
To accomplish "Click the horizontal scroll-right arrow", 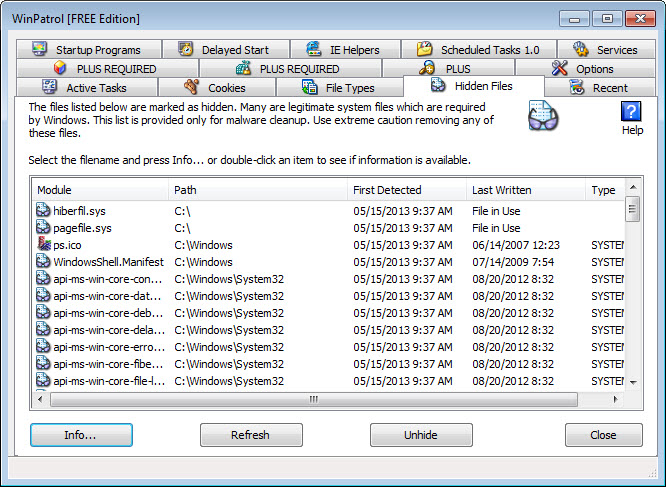I will (x=615, y=399).
